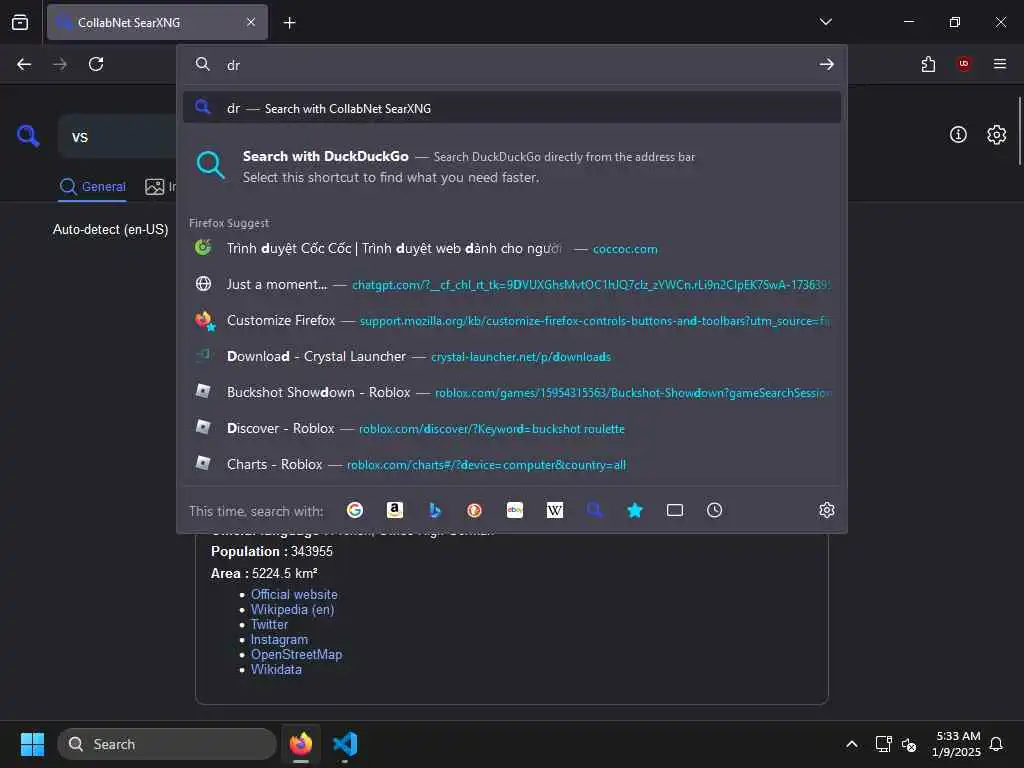Search this time with CollabNet SearXNG icon
Screen dimensions: 1024x768
click(594, 510)
